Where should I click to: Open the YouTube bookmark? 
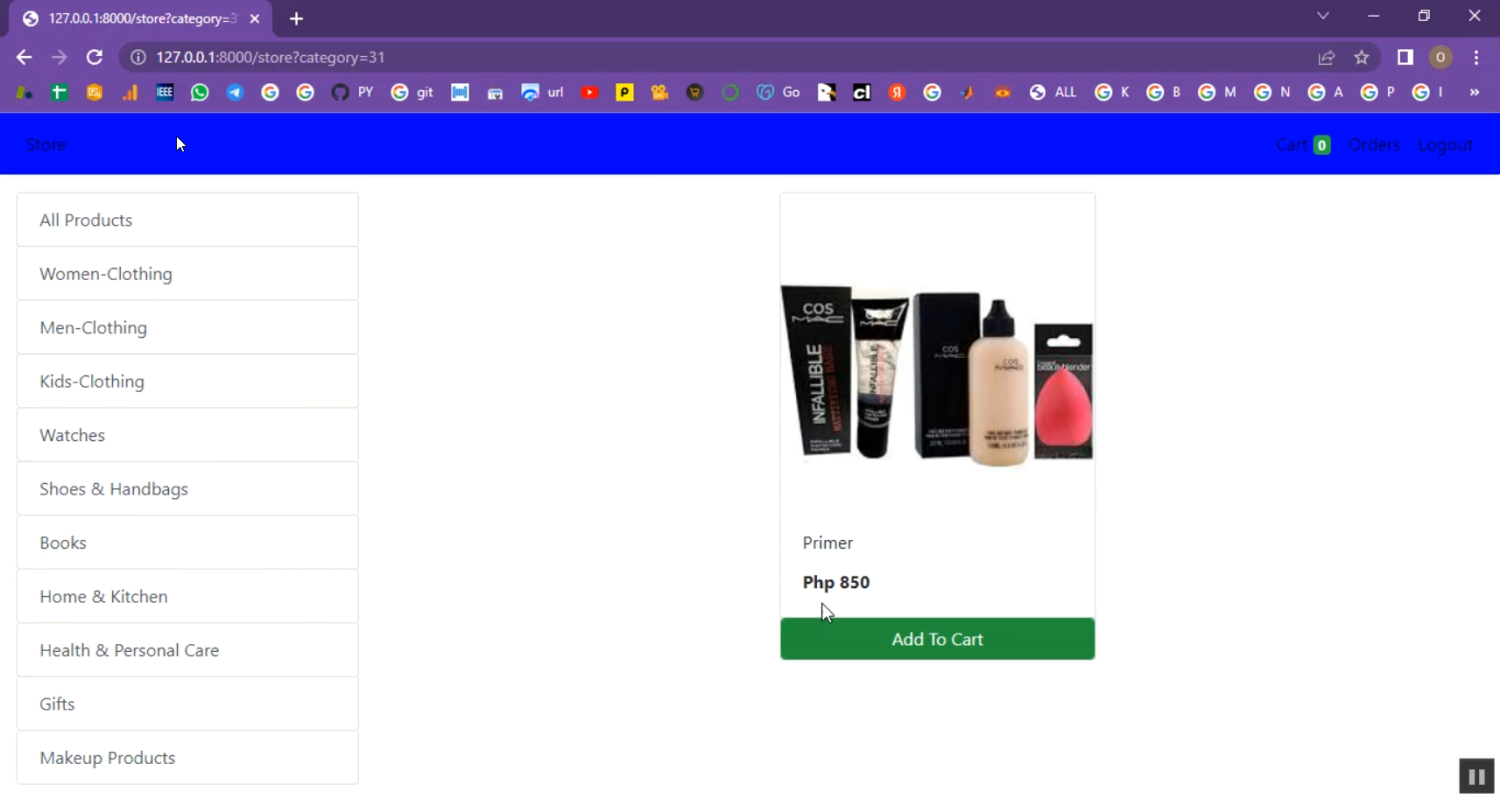coord(590,92)
